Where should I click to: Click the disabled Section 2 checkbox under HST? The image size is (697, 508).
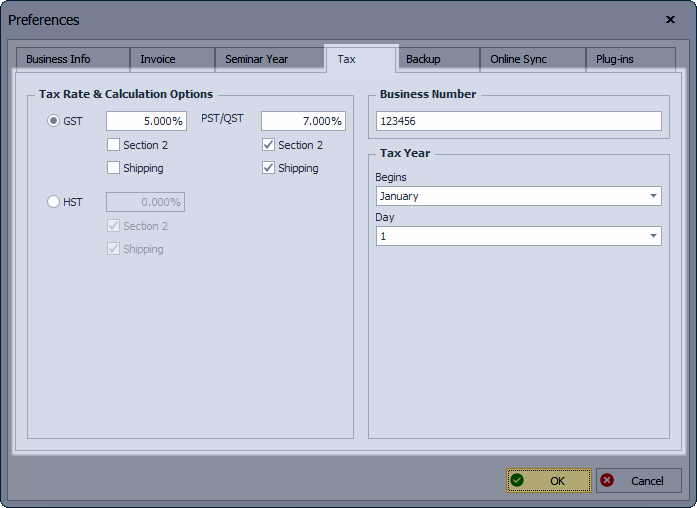click(x=113, y=225)
